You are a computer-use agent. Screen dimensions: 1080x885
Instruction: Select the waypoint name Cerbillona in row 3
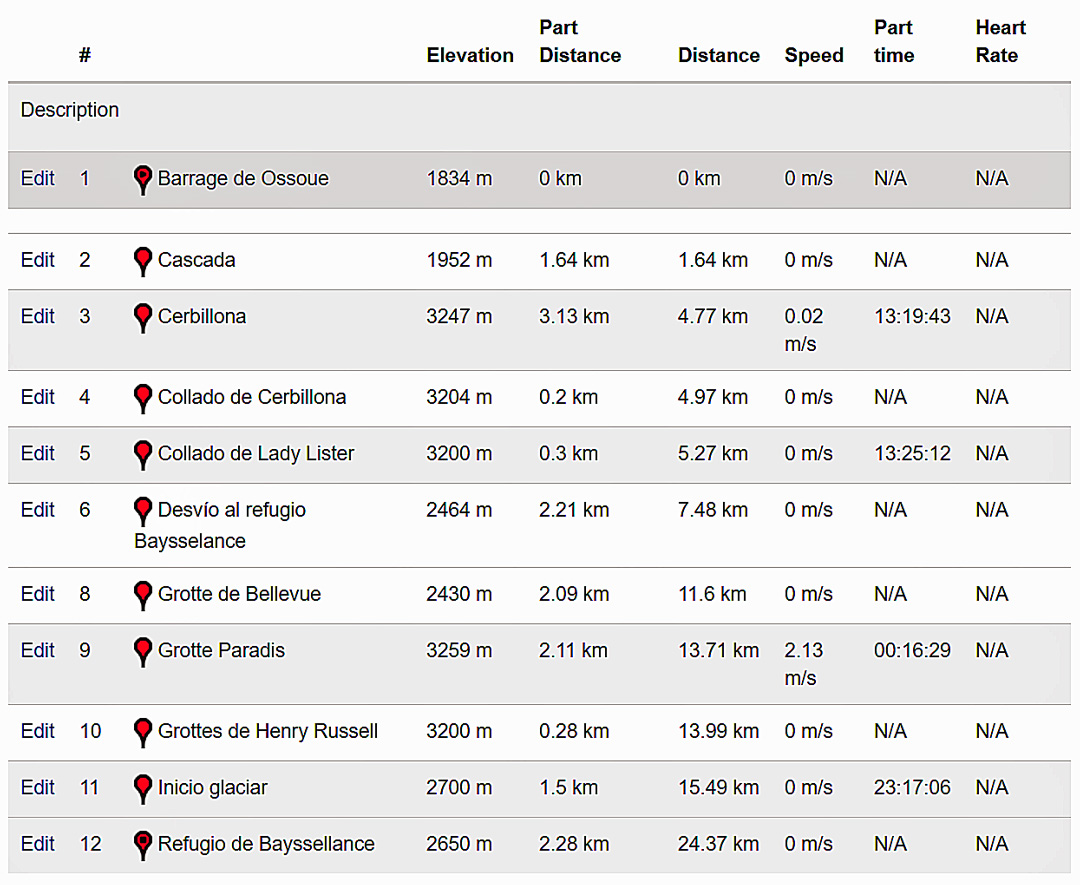point(202,316)
